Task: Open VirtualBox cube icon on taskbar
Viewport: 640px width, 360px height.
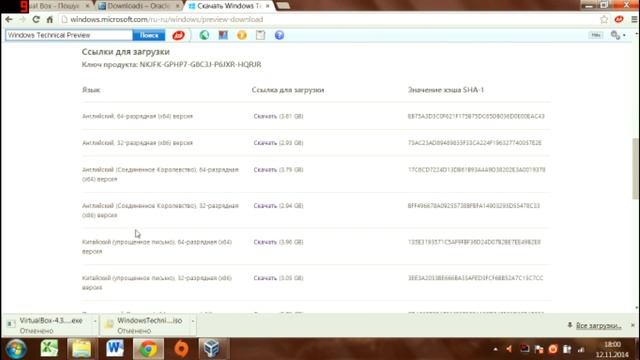Action: 211,349
